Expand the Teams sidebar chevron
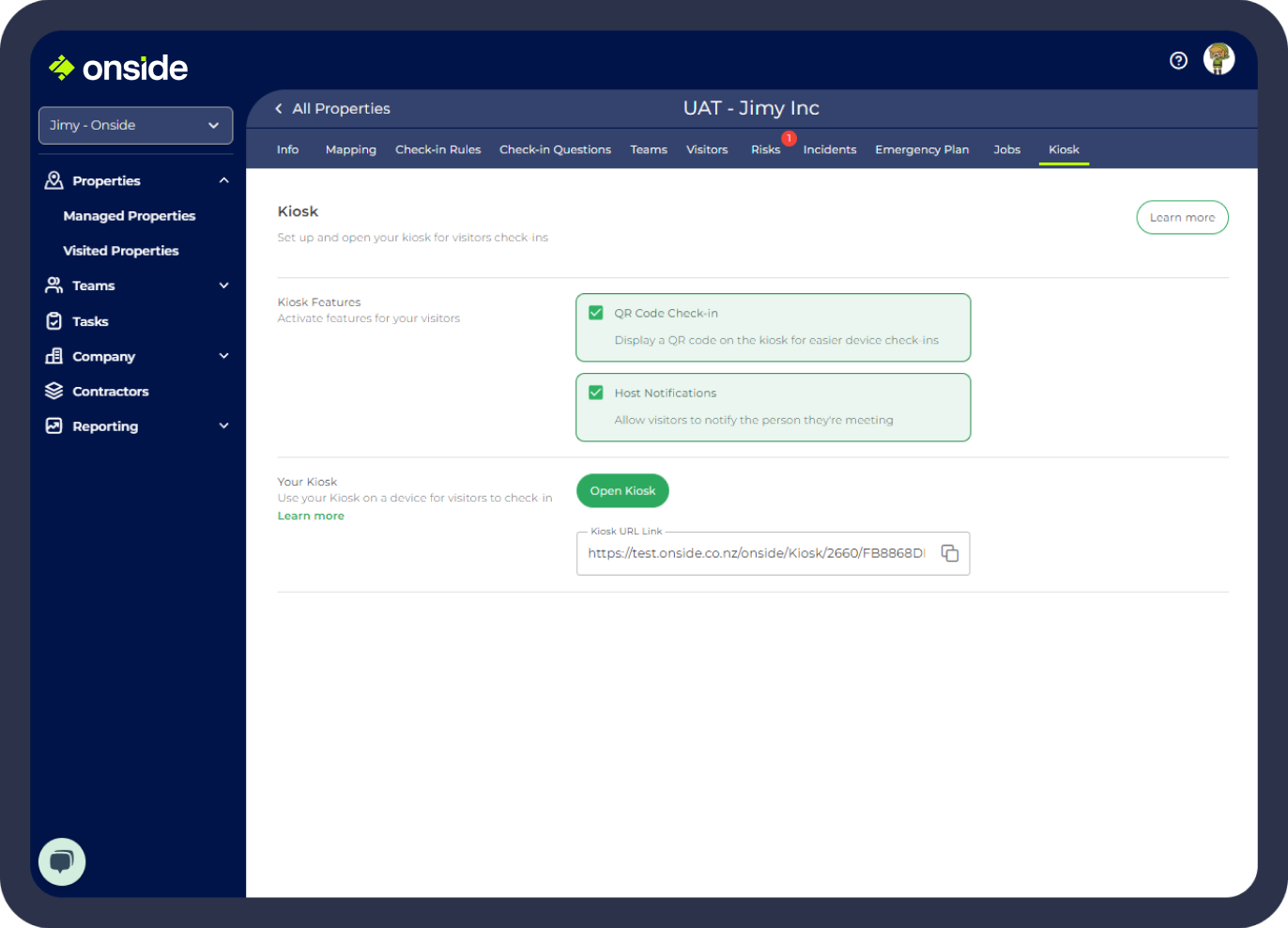 tap(223, 286)
